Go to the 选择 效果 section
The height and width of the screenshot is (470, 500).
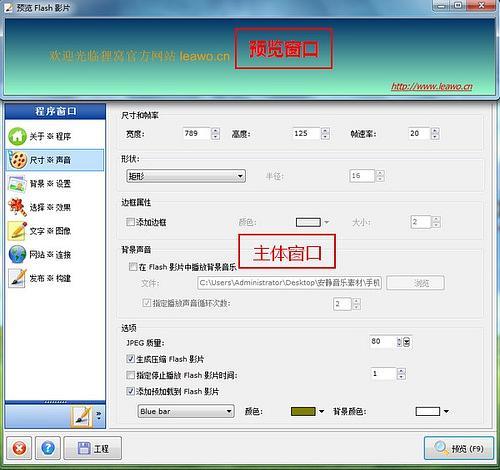click(x=55, y=207)
